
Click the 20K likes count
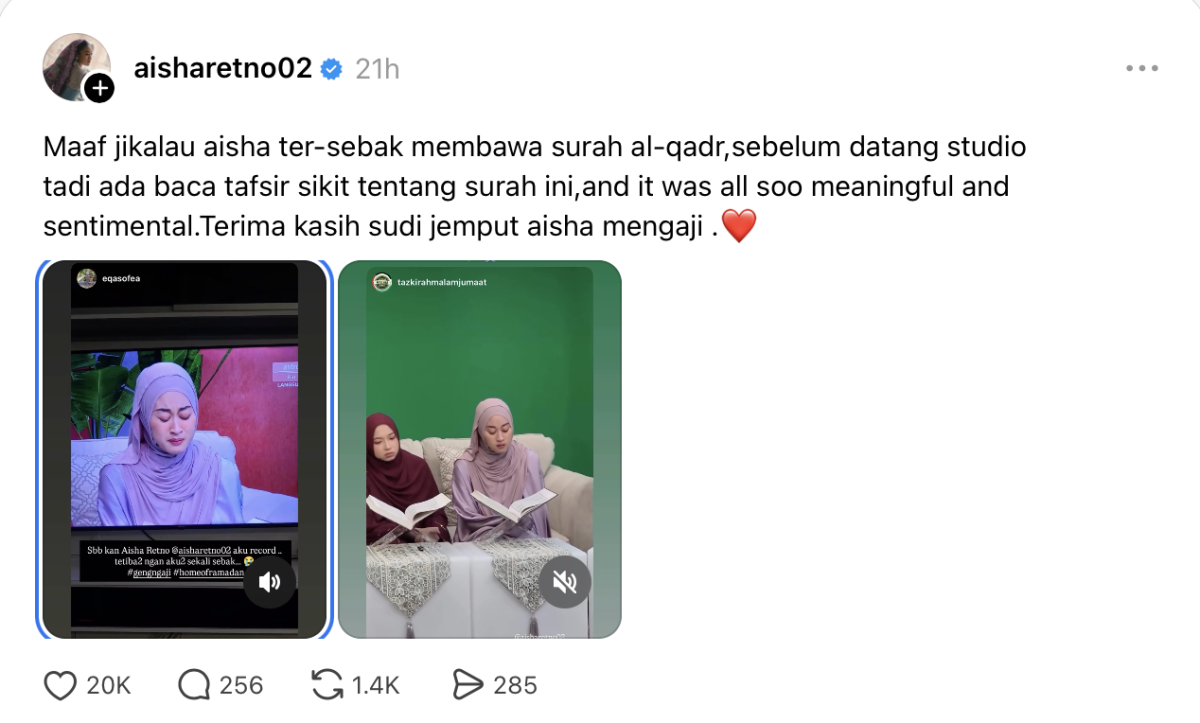(x=108, y=685)
